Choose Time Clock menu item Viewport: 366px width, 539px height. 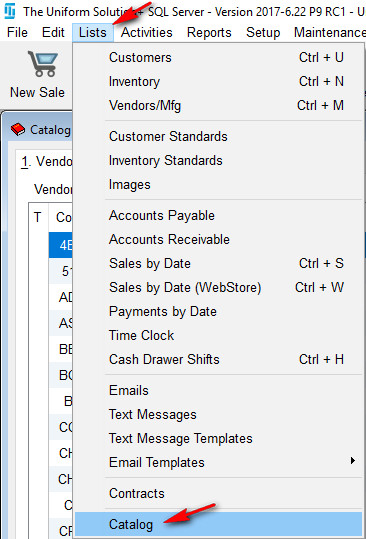pyautogui.click(x=218, y=336)
